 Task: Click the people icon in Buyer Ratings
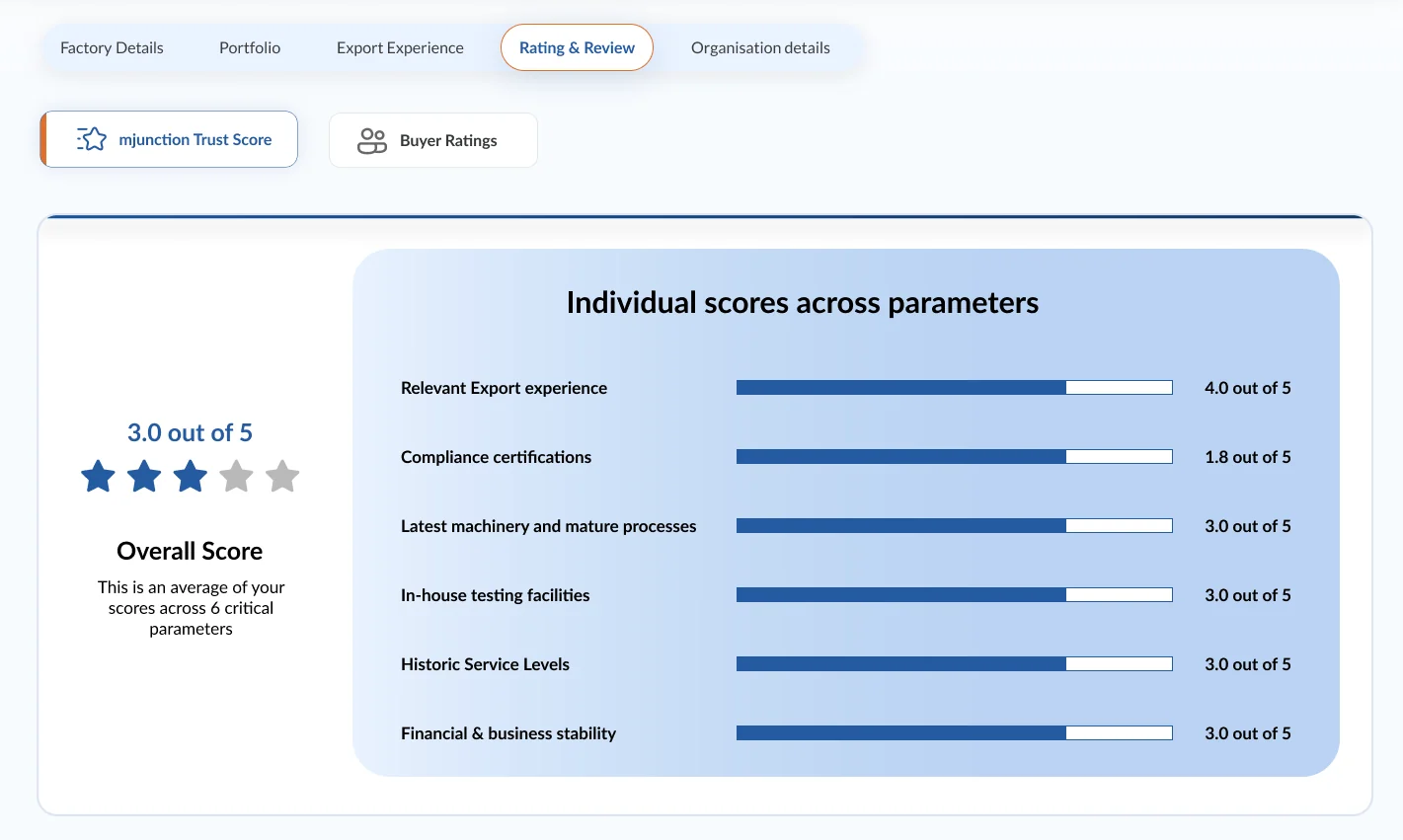tap(372, 141)
